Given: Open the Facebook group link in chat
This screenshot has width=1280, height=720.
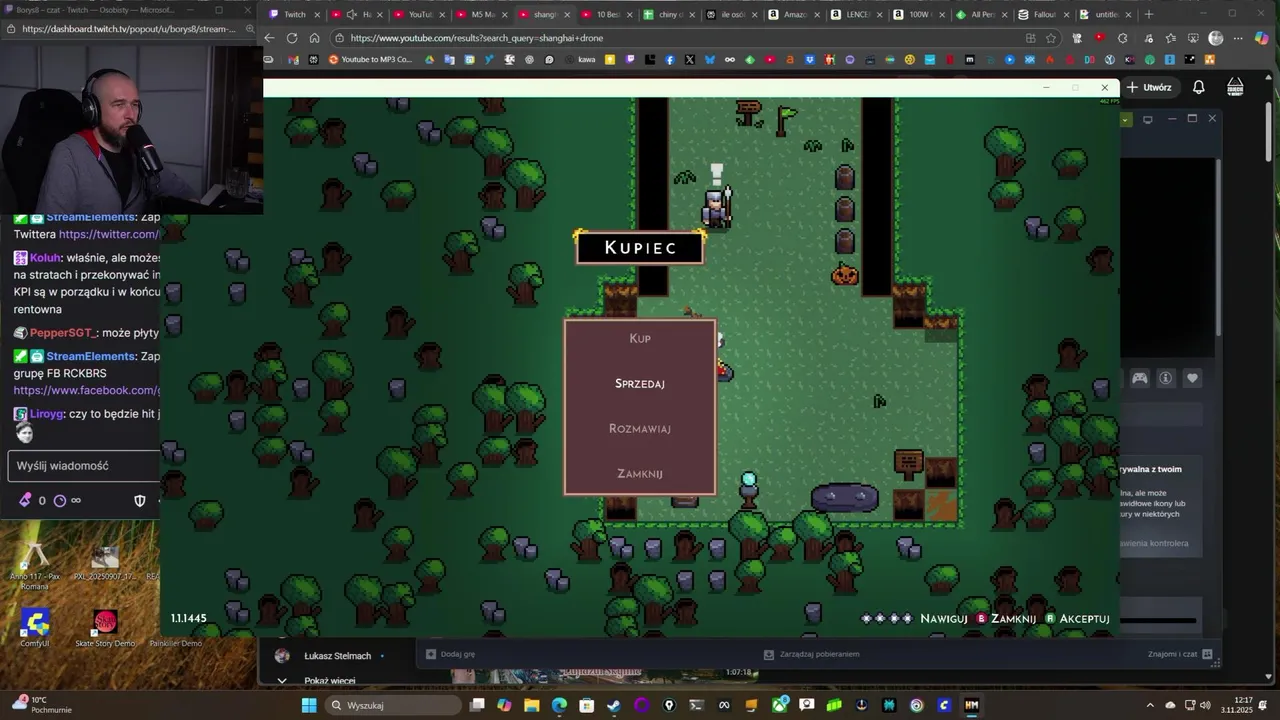Looking at the screenshot, I should [x=86, y=390].
